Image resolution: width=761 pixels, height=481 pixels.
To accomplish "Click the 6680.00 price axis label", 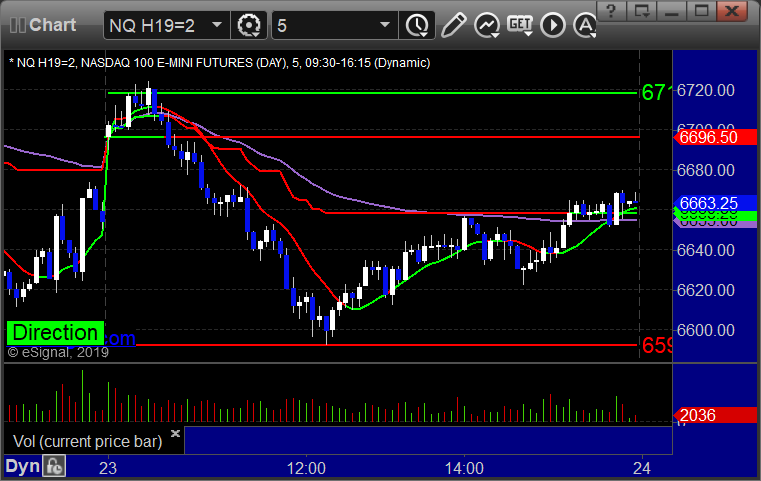I will [706, 170].
